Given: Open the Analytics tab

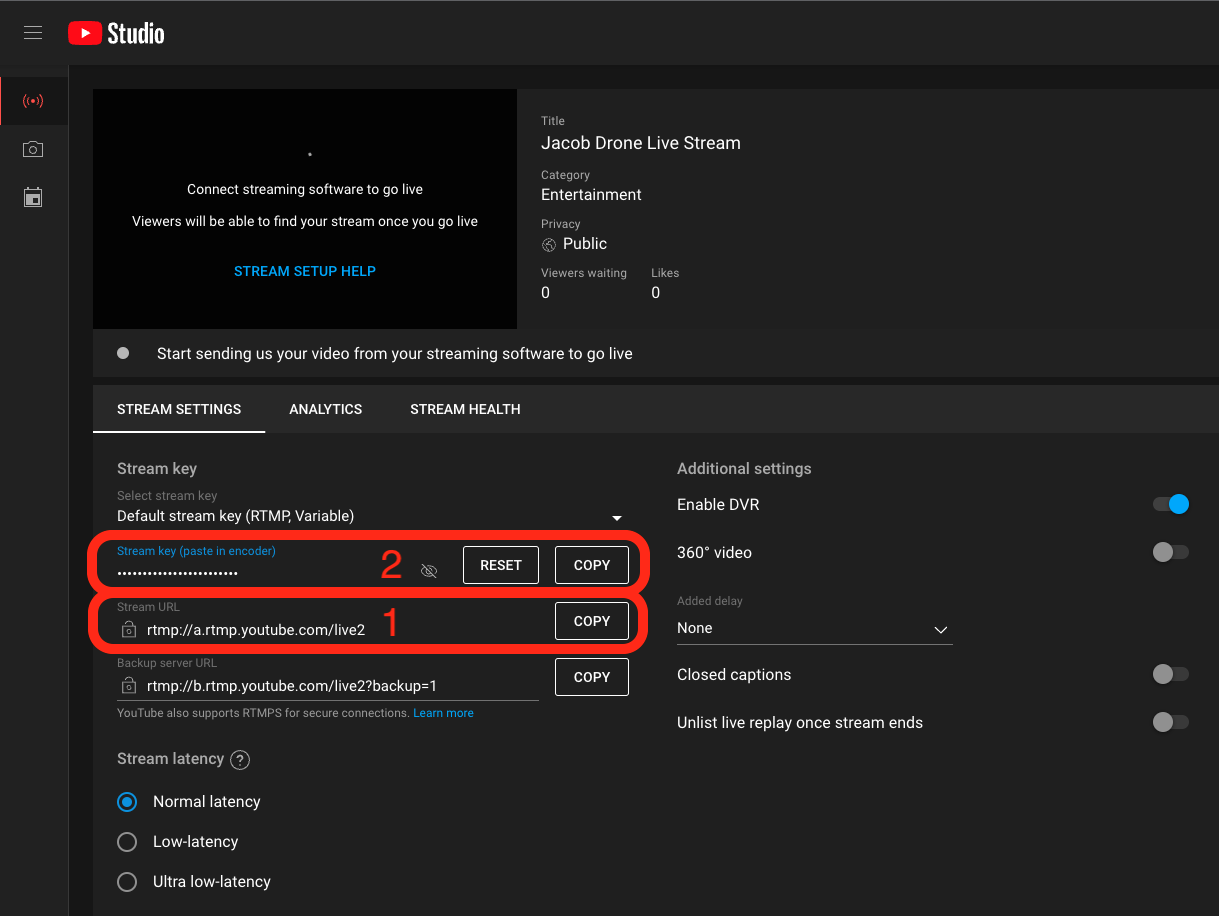Looking at the screenshot, I should [x=326, y=409].
